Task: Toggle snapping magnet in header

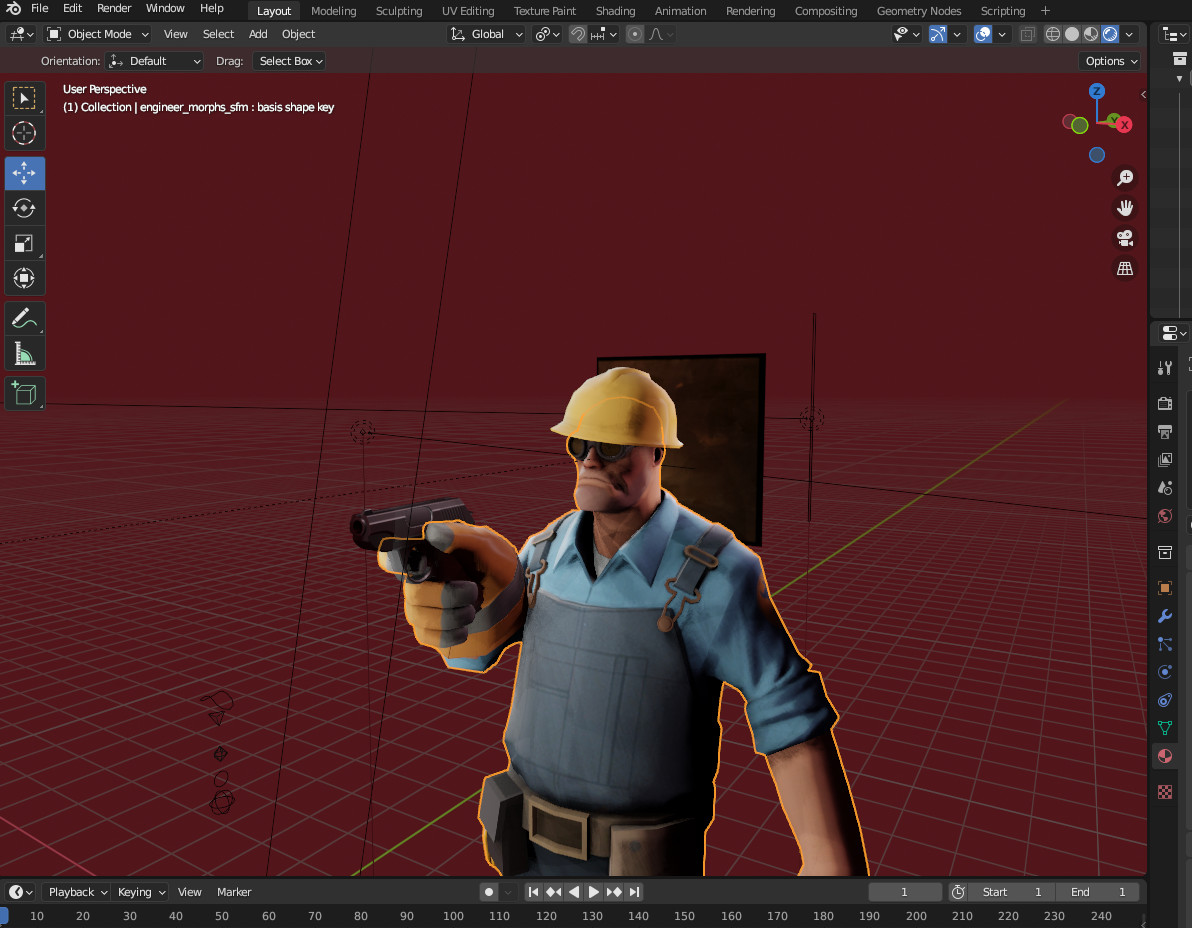Action: (x=578, y=34)
